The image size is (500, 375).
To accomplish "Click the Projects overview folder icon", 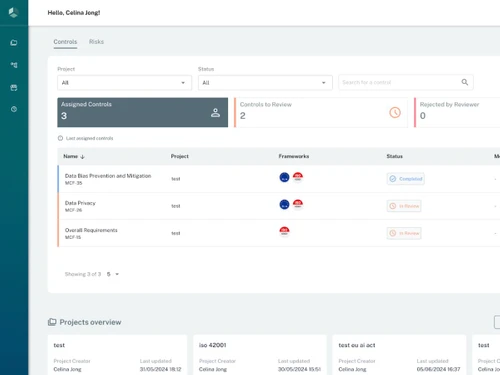I will 52,322.
